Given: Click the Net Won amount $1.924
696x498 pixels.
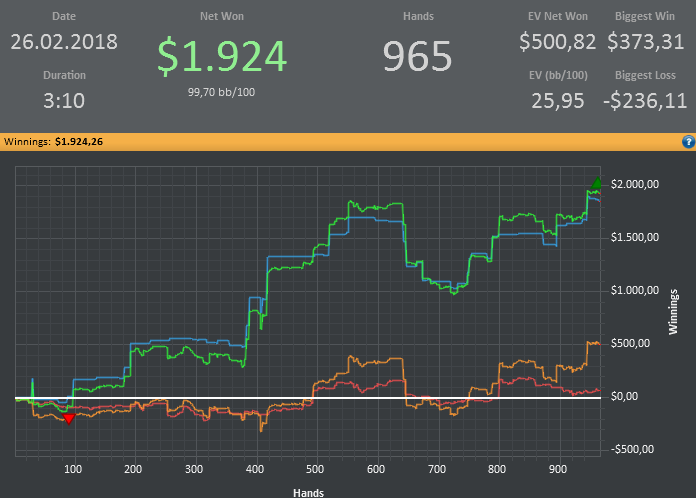Looking at the screenshot, I should 222,56.
